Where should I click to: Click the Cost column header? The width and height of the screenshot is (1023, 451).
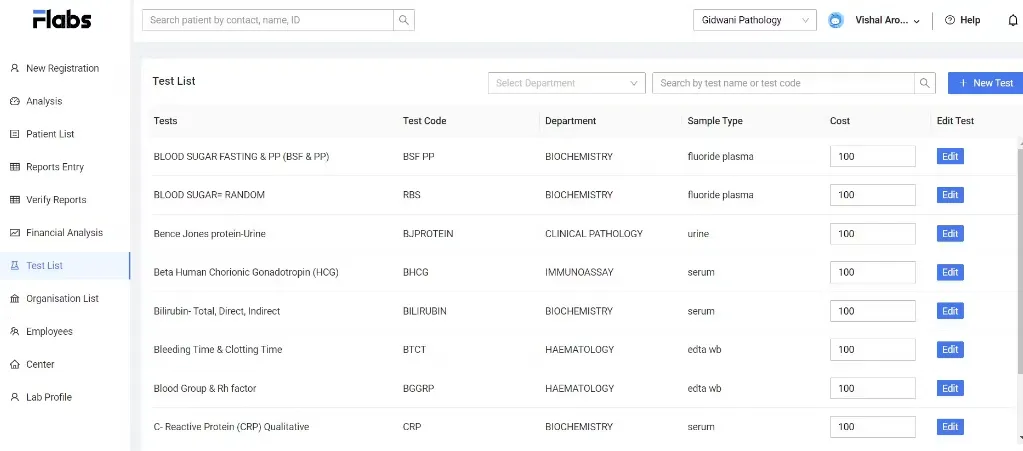click(840, 121)
